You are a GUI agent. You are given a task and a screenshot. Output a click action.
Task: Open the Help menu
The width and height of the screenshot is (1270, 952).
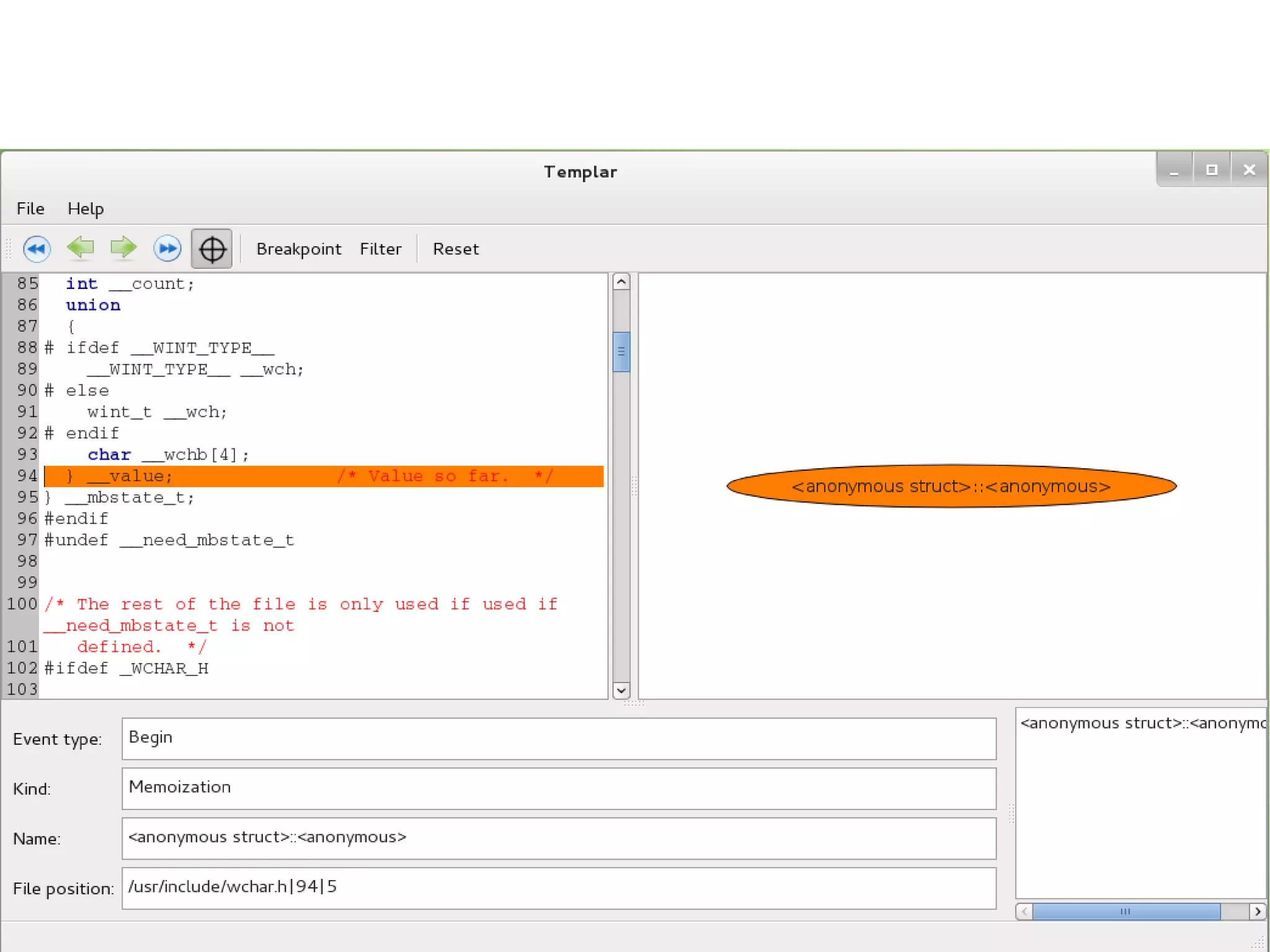click(x=86, y=209)
